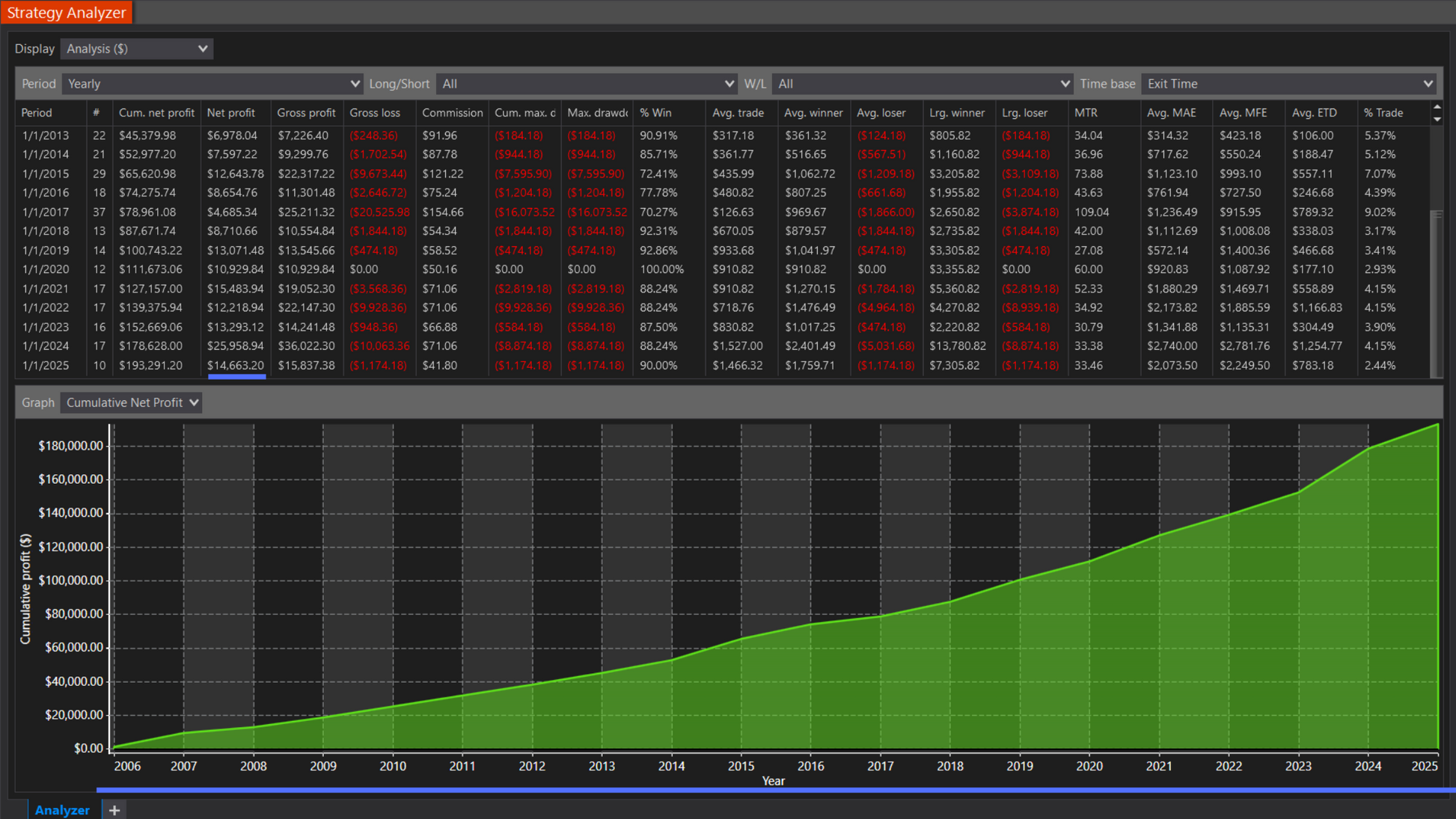Sort by Cum. net profit column header
The width and height of the screenshot is (1456, 819).
tap(156, 113)
